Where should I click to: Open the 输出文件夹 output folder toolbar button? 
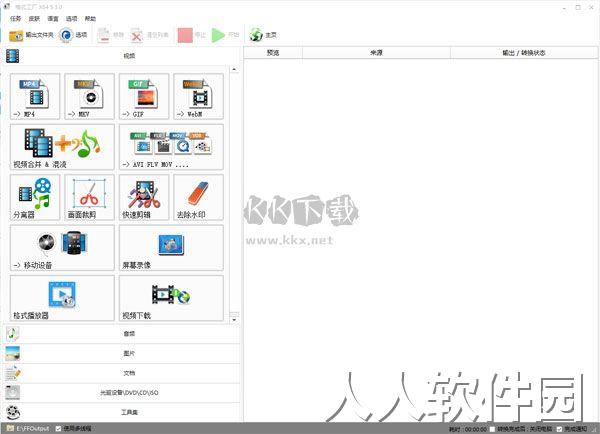(31, 35)
